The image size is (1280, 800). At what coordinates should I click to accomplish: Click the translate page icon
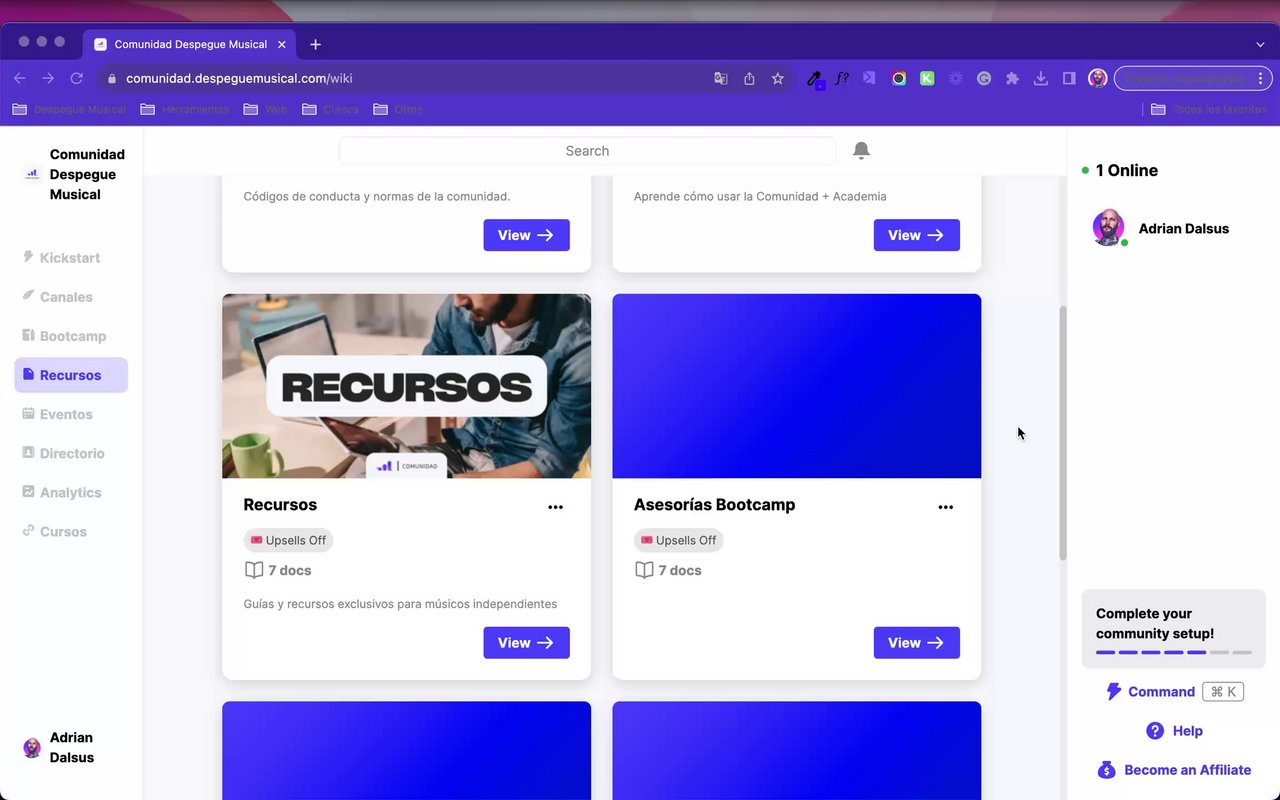[x=720, y=78]
